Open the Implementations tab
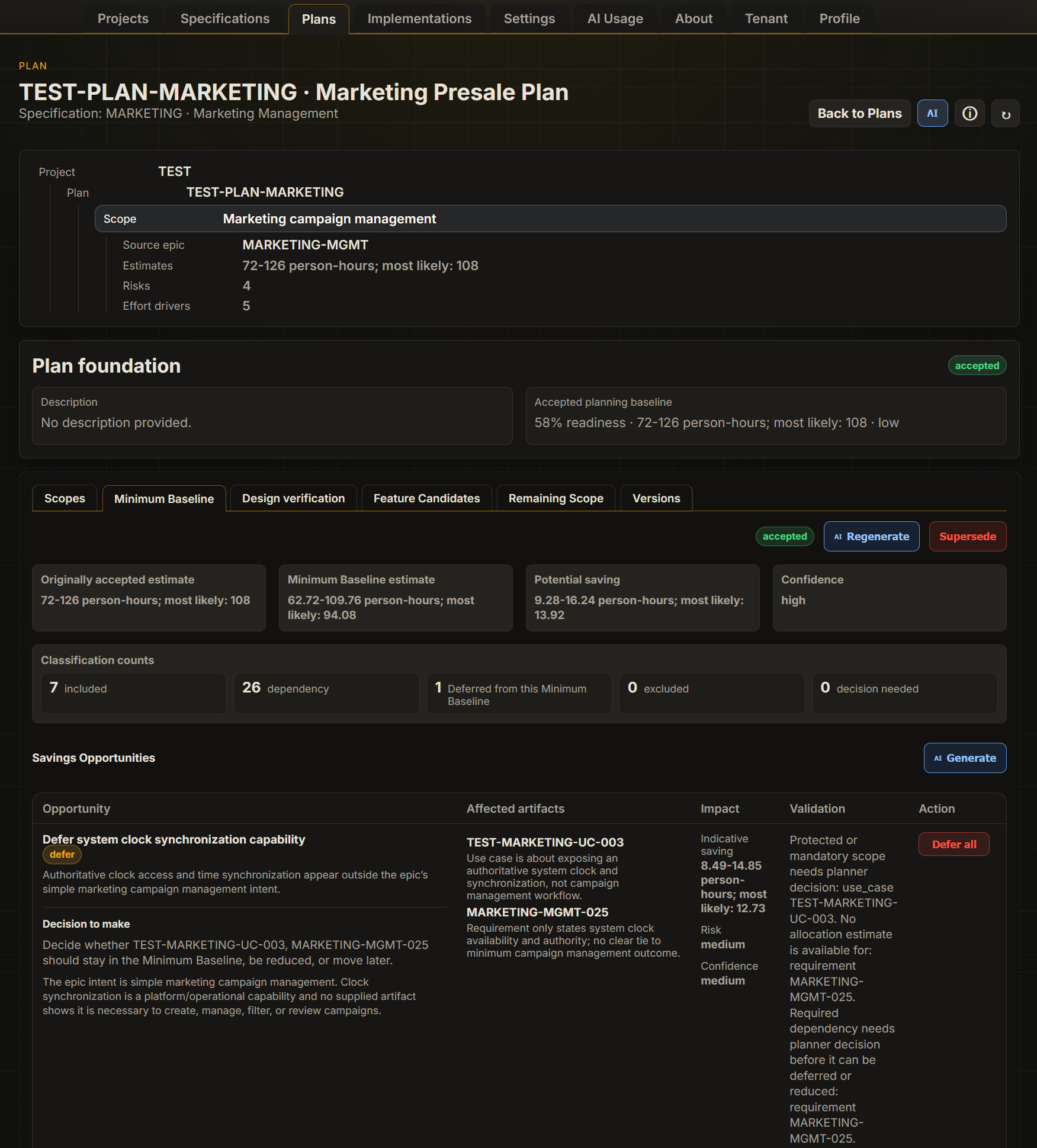The width and height of the screenshot is (1037, 1148). point(419,18)
